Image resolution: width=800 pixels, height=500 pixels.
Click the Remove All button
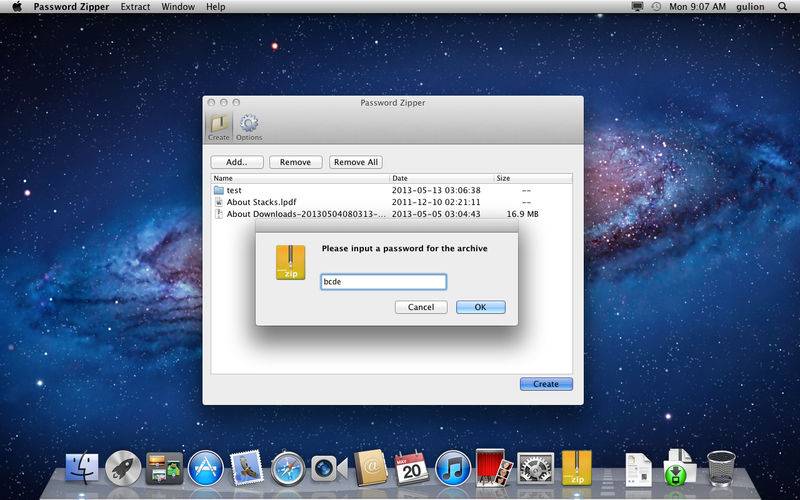(356, 162)
